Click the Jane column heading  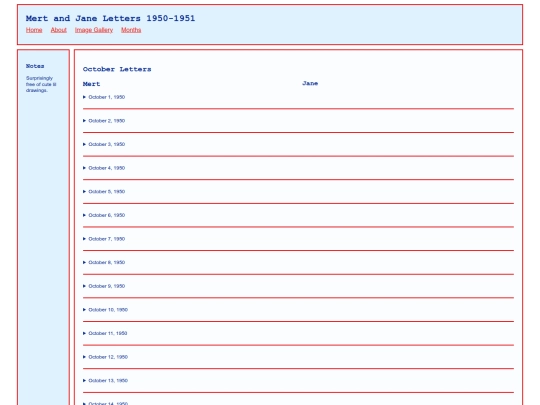point(310,83)
